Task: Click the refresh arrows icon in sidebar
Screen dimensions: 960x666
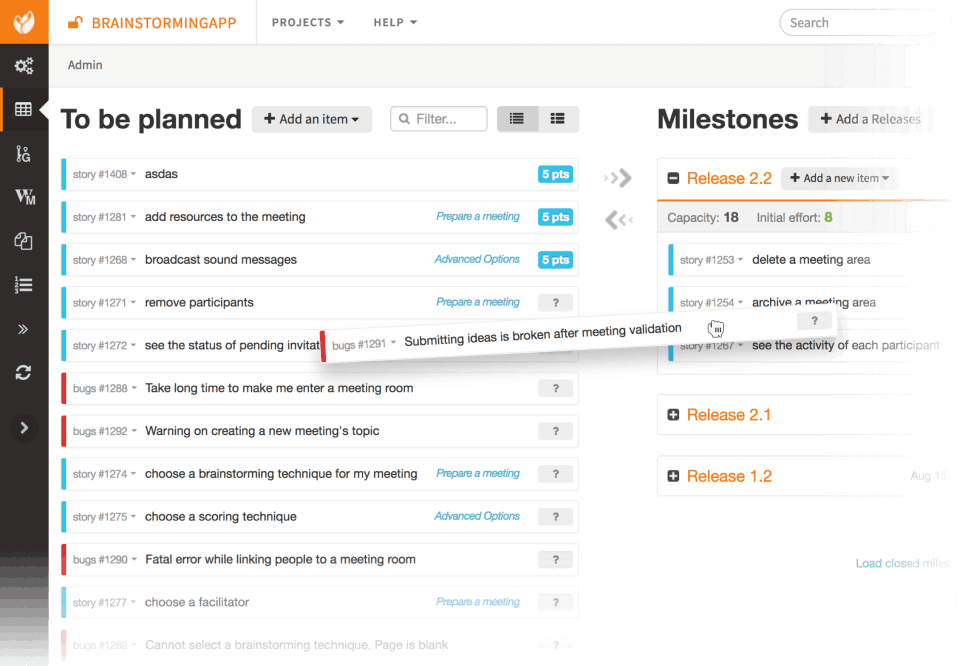Action: point(24,372)
